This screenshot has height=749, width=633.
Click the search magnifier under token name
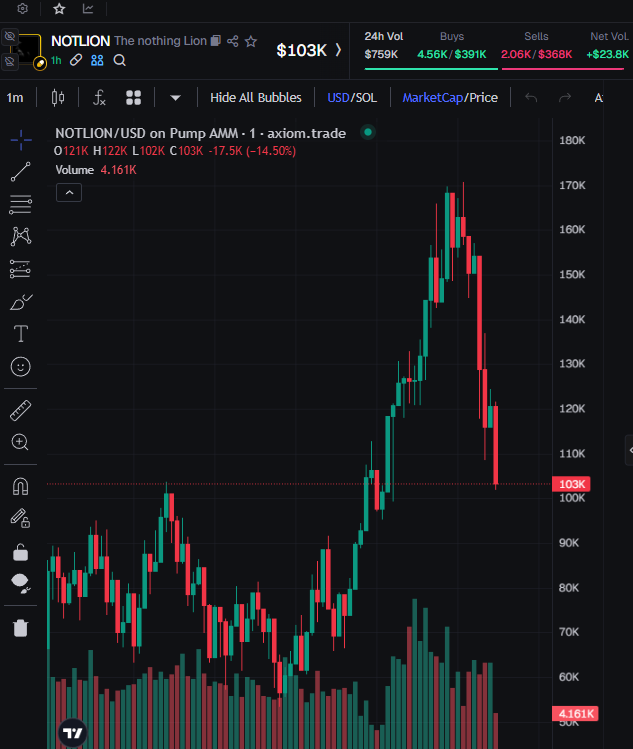click(x=119, y=60)
